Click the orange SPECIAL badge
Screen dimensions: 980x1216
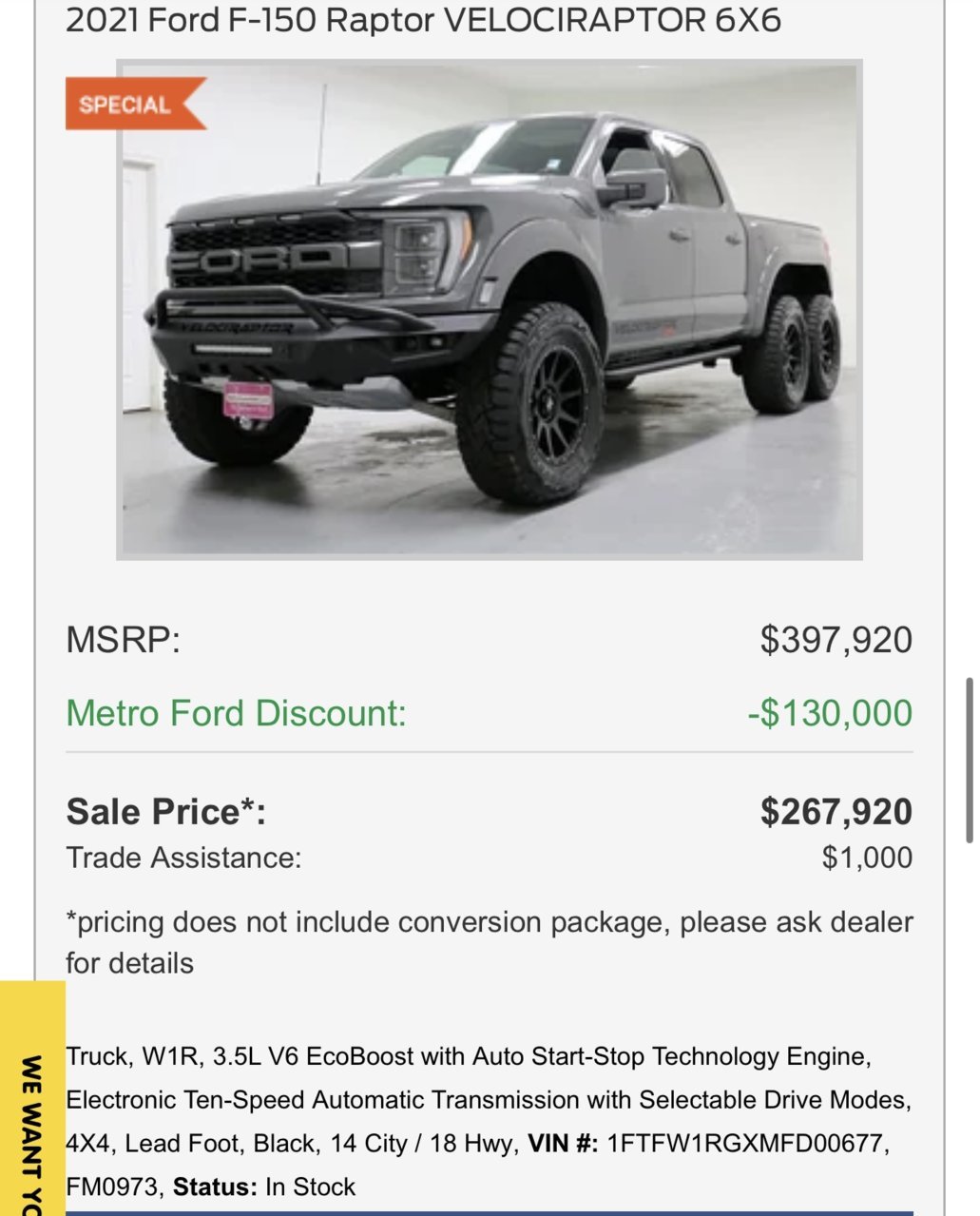[135, 104]
